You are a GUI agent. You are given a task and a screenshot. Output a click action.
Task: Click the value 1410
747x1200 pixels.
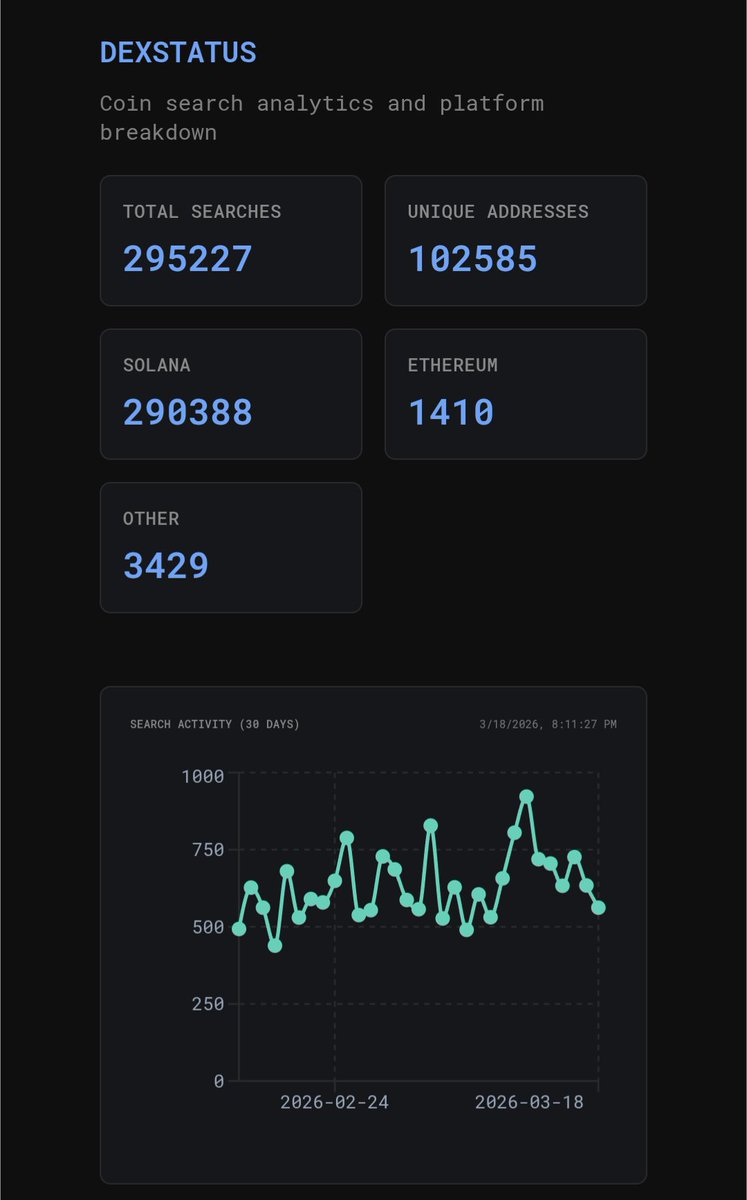pyautogui.click(x=451, y=412)
